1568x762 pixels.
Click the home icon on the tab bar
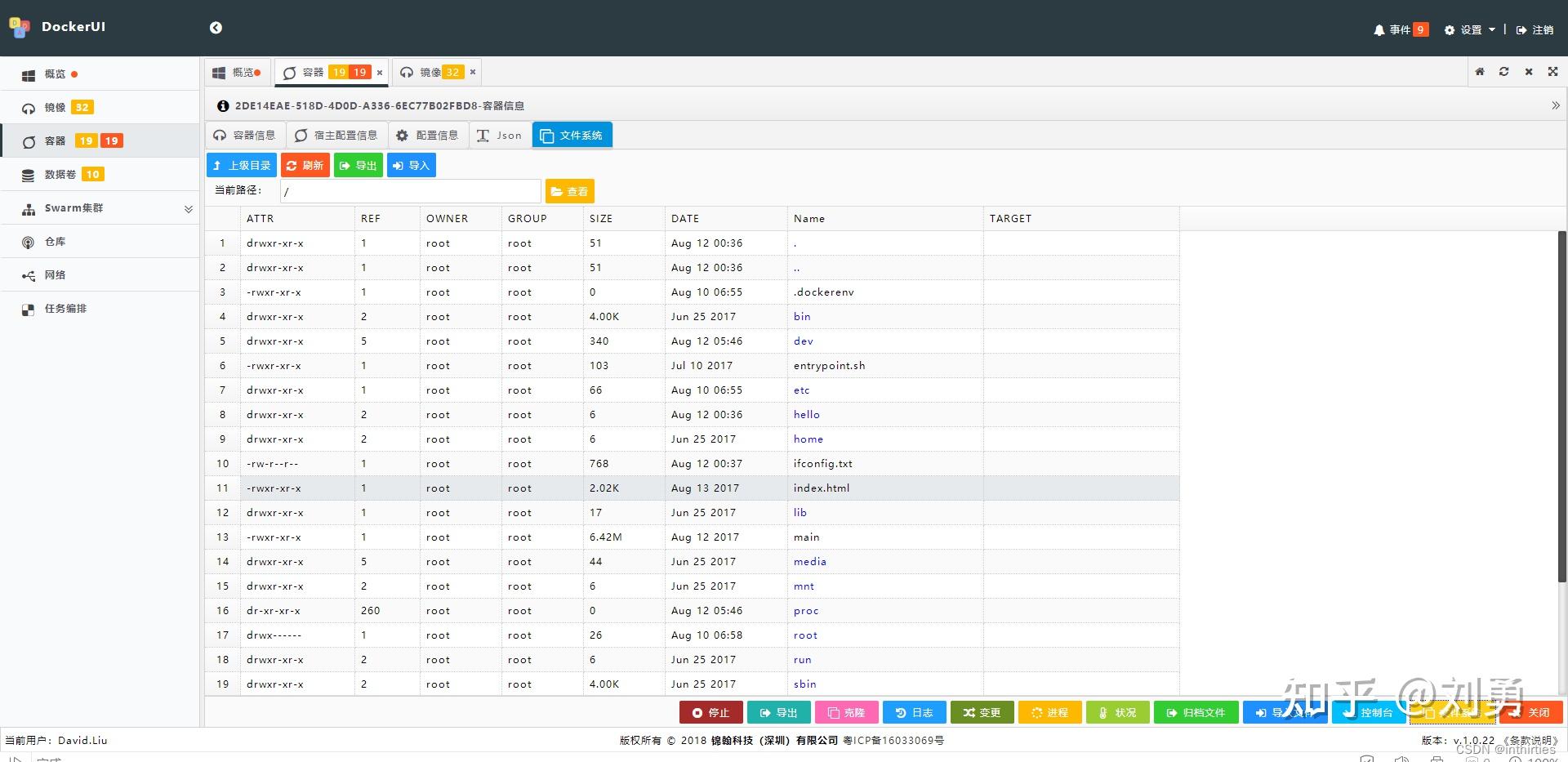click(1479, 71)
